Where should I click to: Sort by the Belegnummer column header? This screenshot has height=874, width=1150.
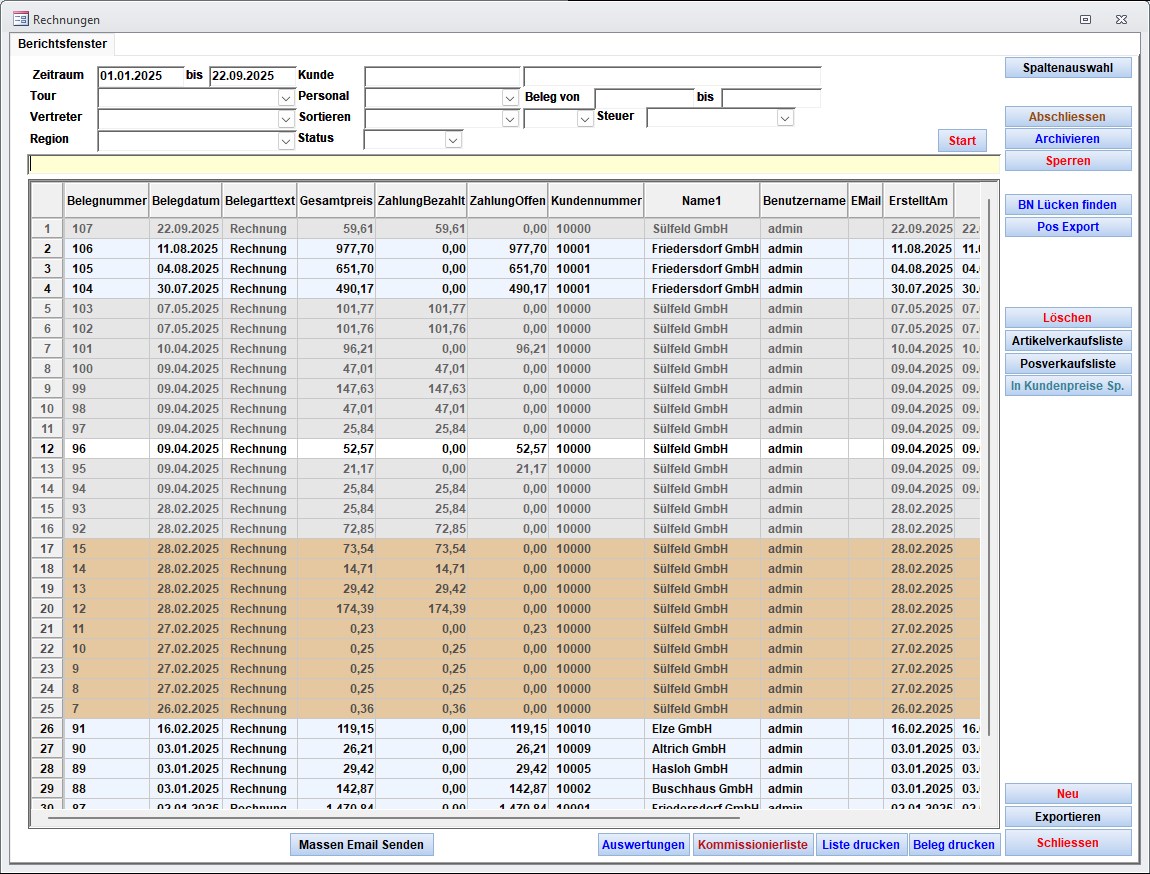point(106,201)
